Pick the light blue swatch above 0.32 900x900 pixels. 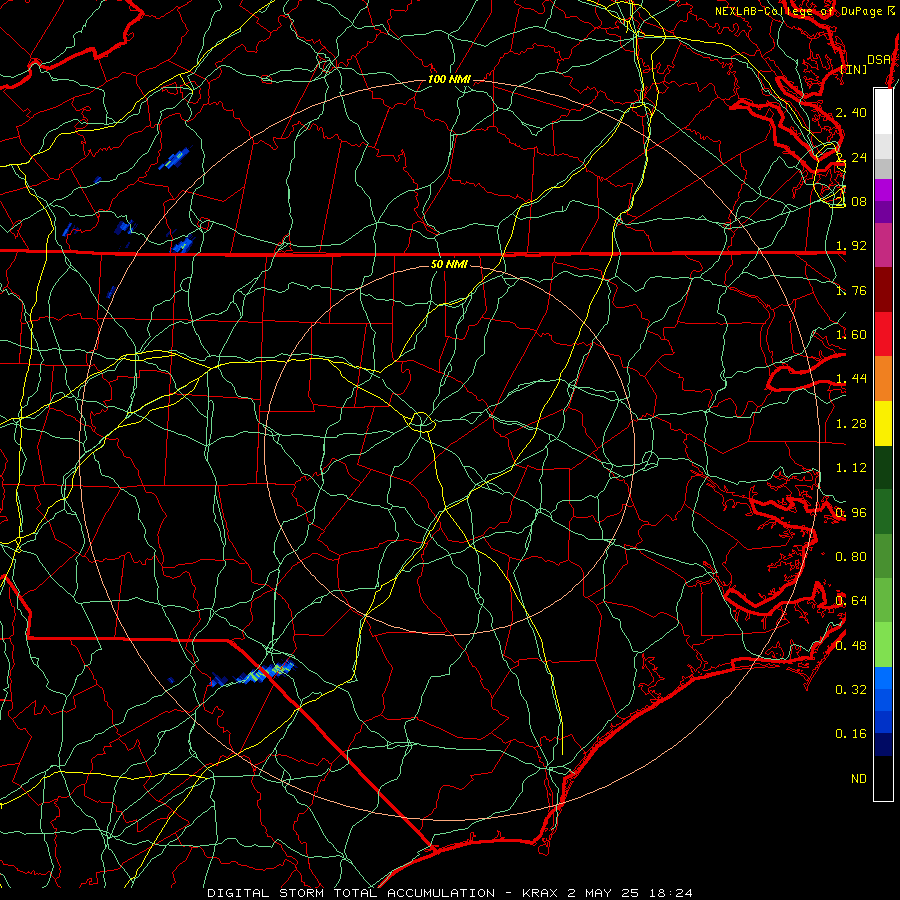click(883, 678)
